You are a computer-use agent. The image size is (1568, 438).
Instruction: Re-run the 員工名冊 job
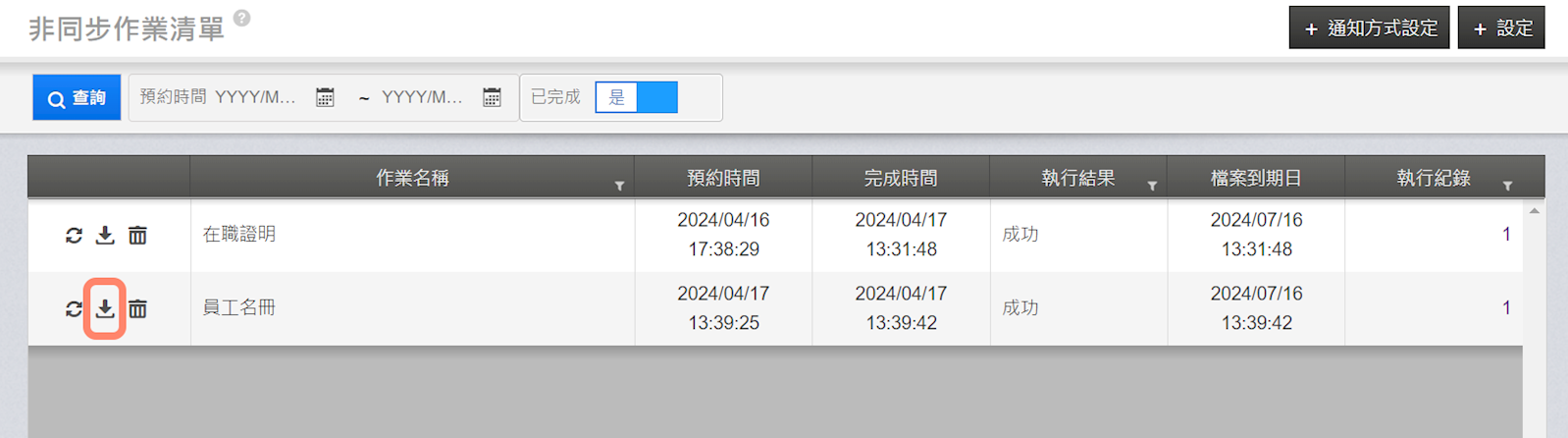pyautogui.click(x=74, y=309)
